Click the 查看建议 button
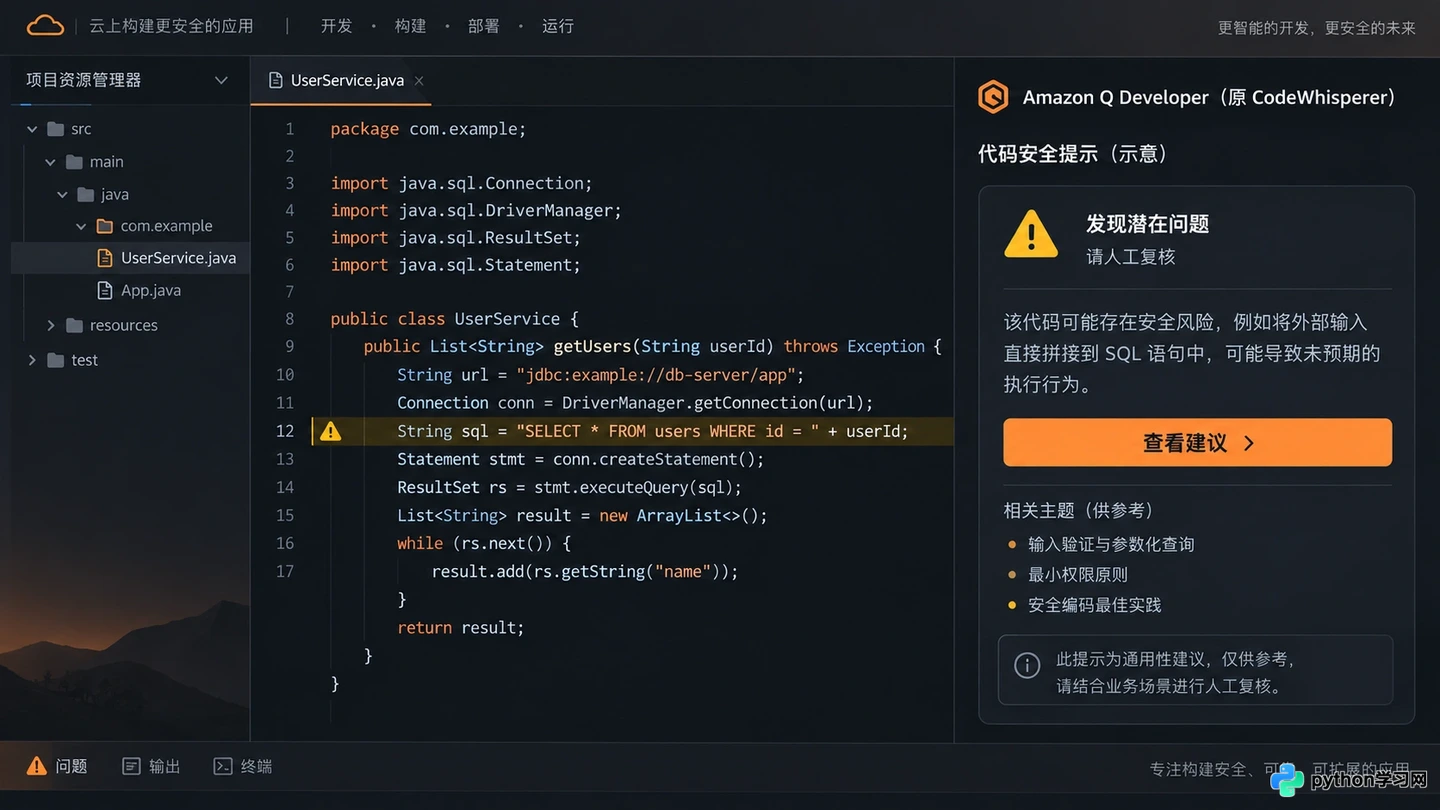Screen dimensions: 1440x810 tap(1198, 442)
